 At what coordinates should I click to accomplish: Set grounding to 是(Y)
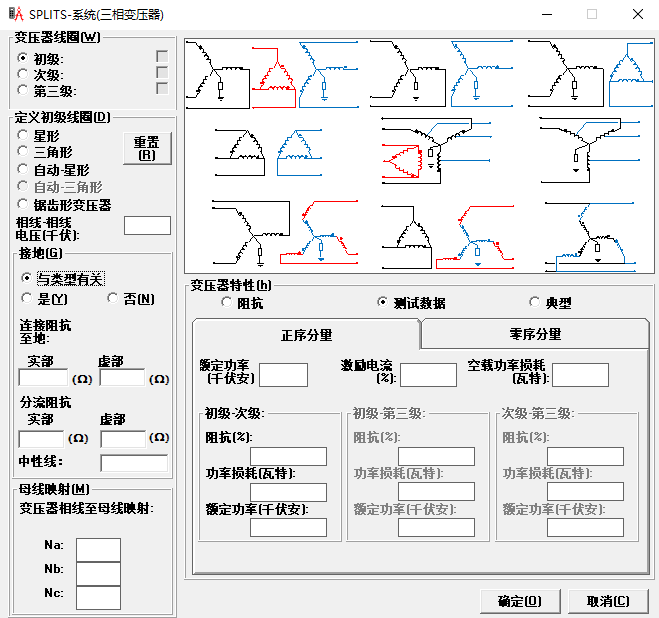[27, 299]
